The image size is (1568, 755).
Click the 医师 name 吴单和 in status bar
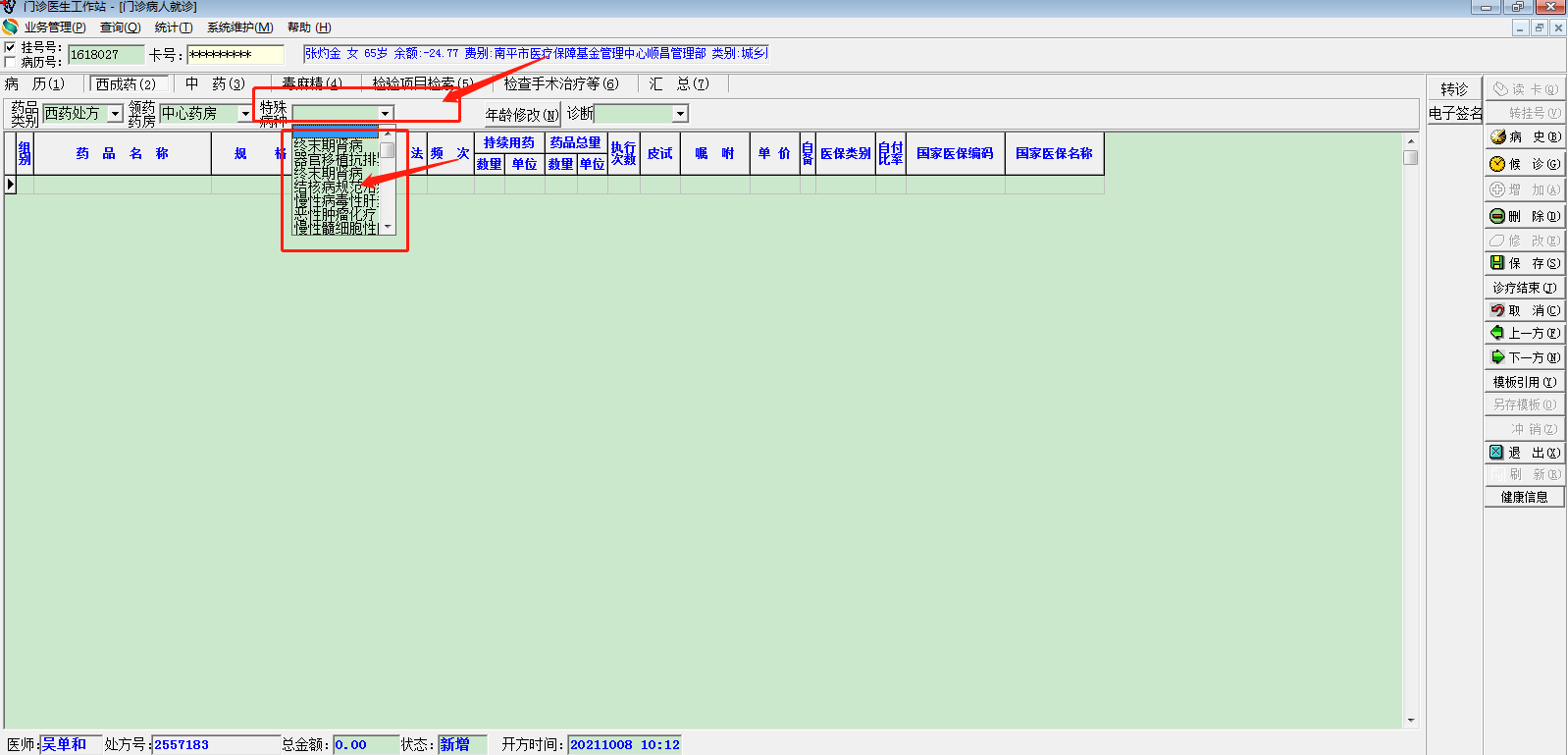point(65,745)
